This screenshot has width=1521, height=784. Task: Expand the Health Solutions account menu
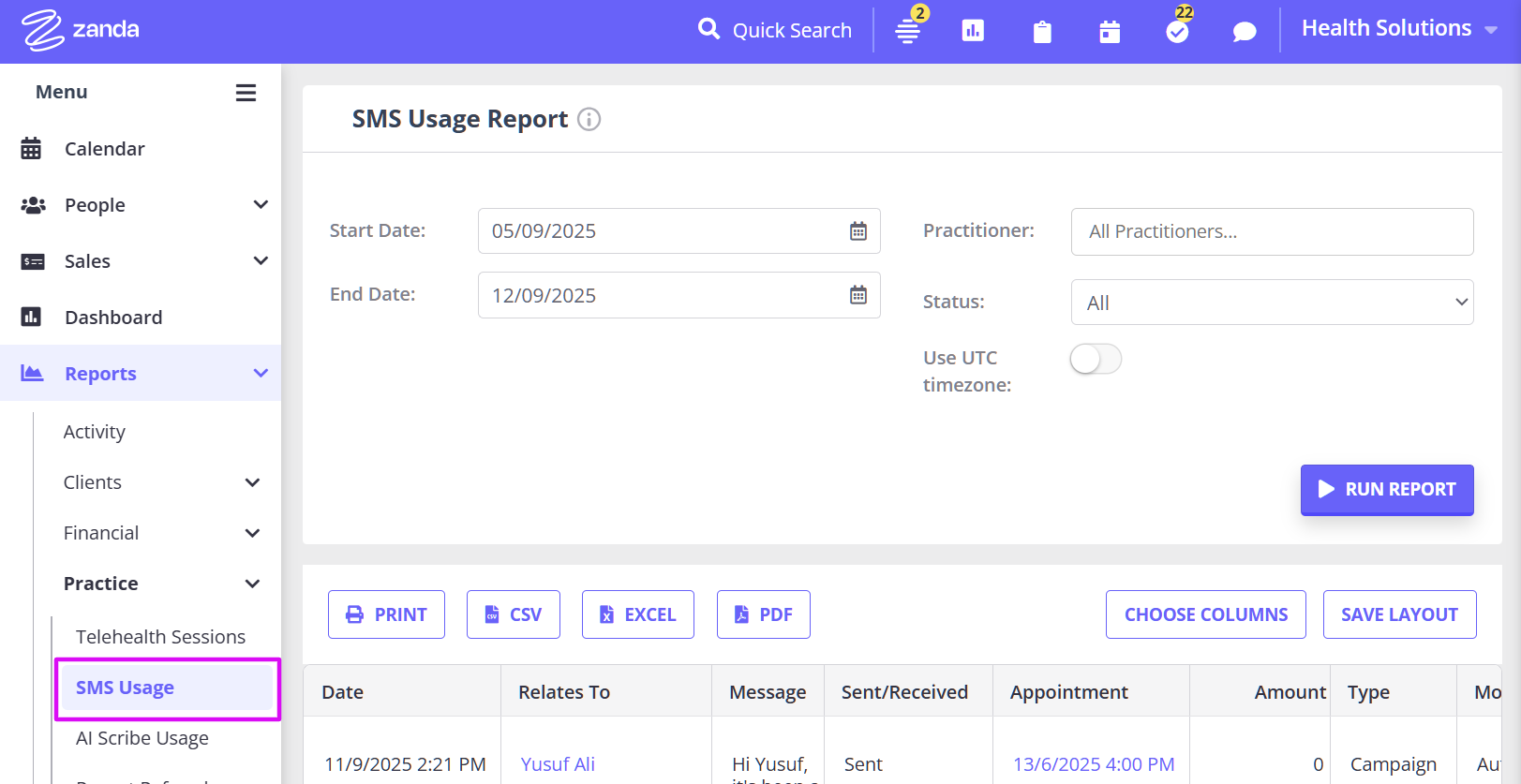[x=1398, y=29]
